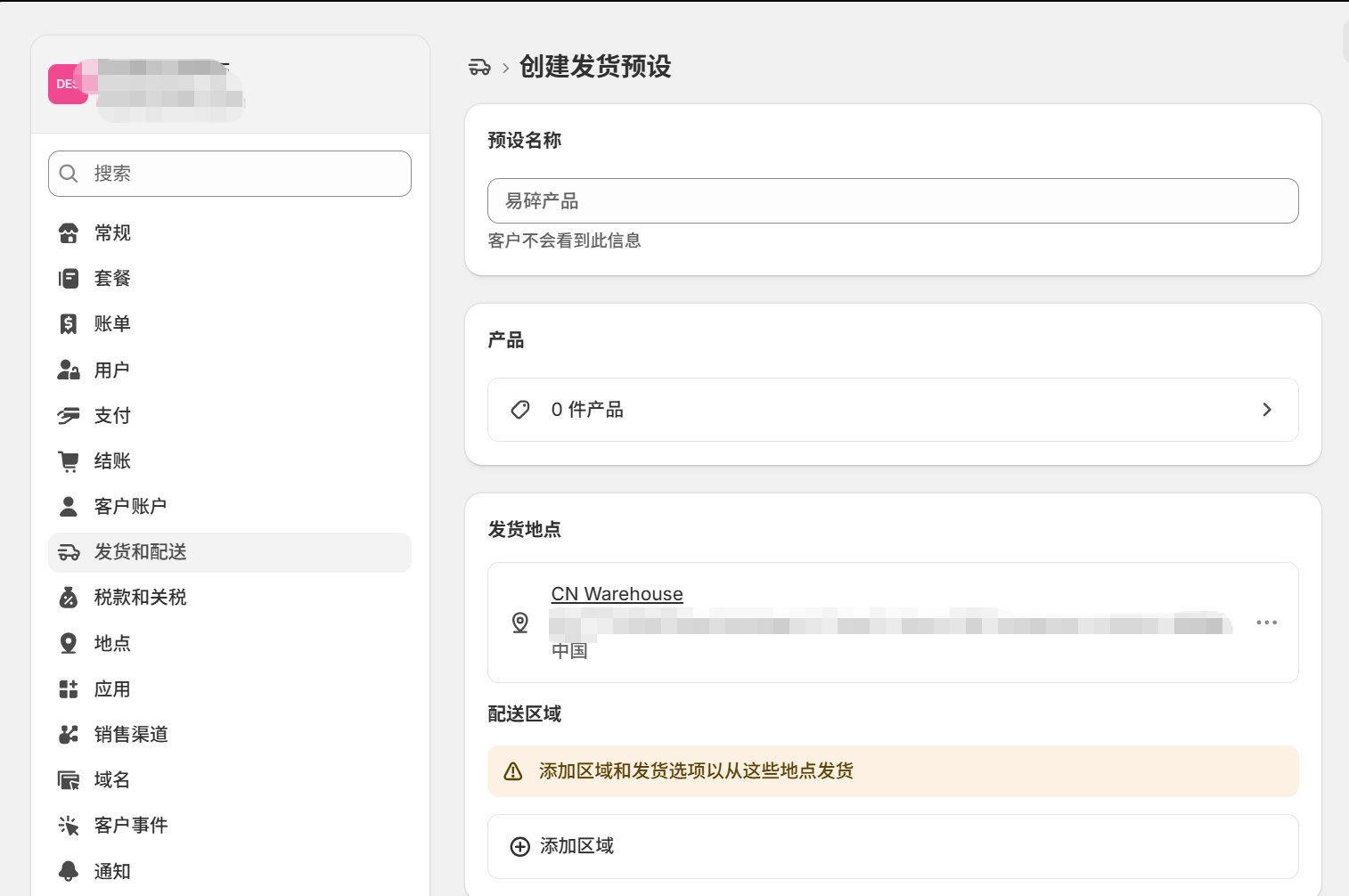1349x896 pixels.
Task: Navigate to 税款和关税 settings
Action: coord(230,598)
